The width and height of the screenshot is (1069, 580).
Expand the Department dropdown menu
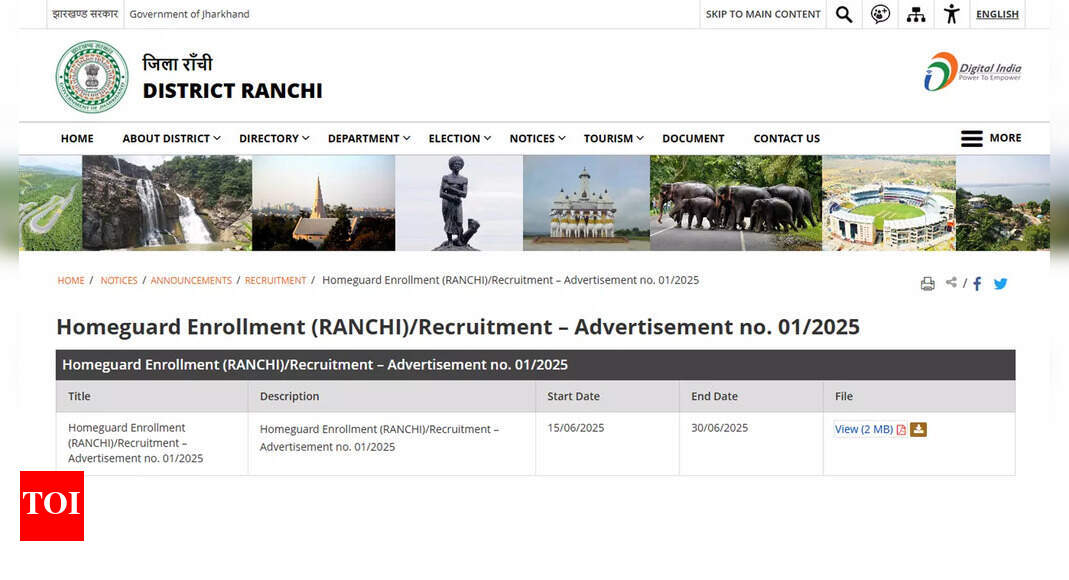368,139
